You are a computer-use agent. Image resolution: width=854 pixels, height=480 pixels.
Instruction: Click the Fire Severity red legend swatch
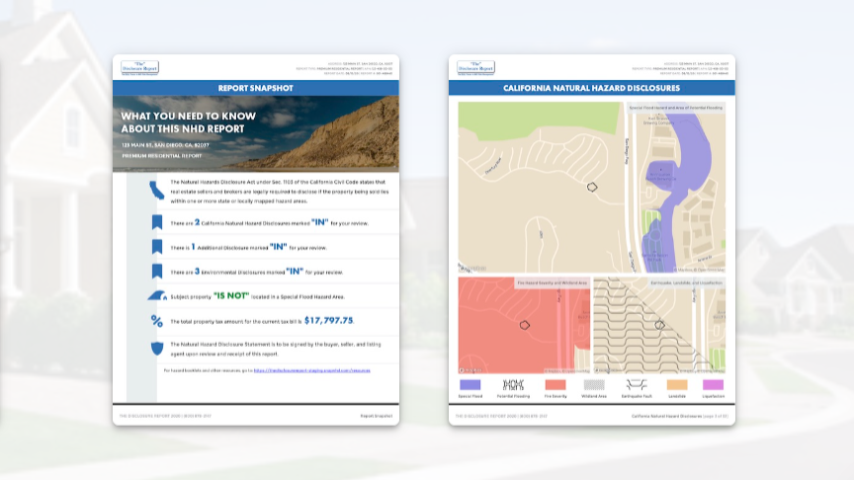point(555,383)
